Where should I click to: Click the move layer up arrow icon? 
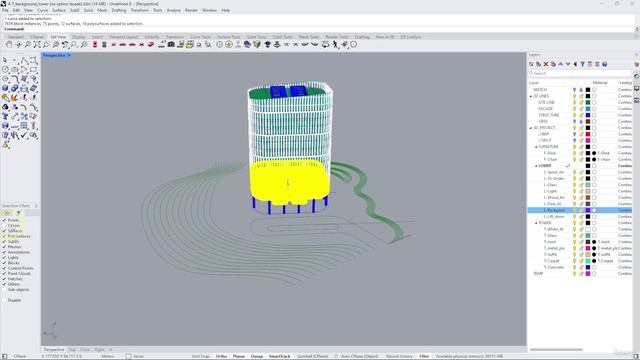click(x=560, y=64)
